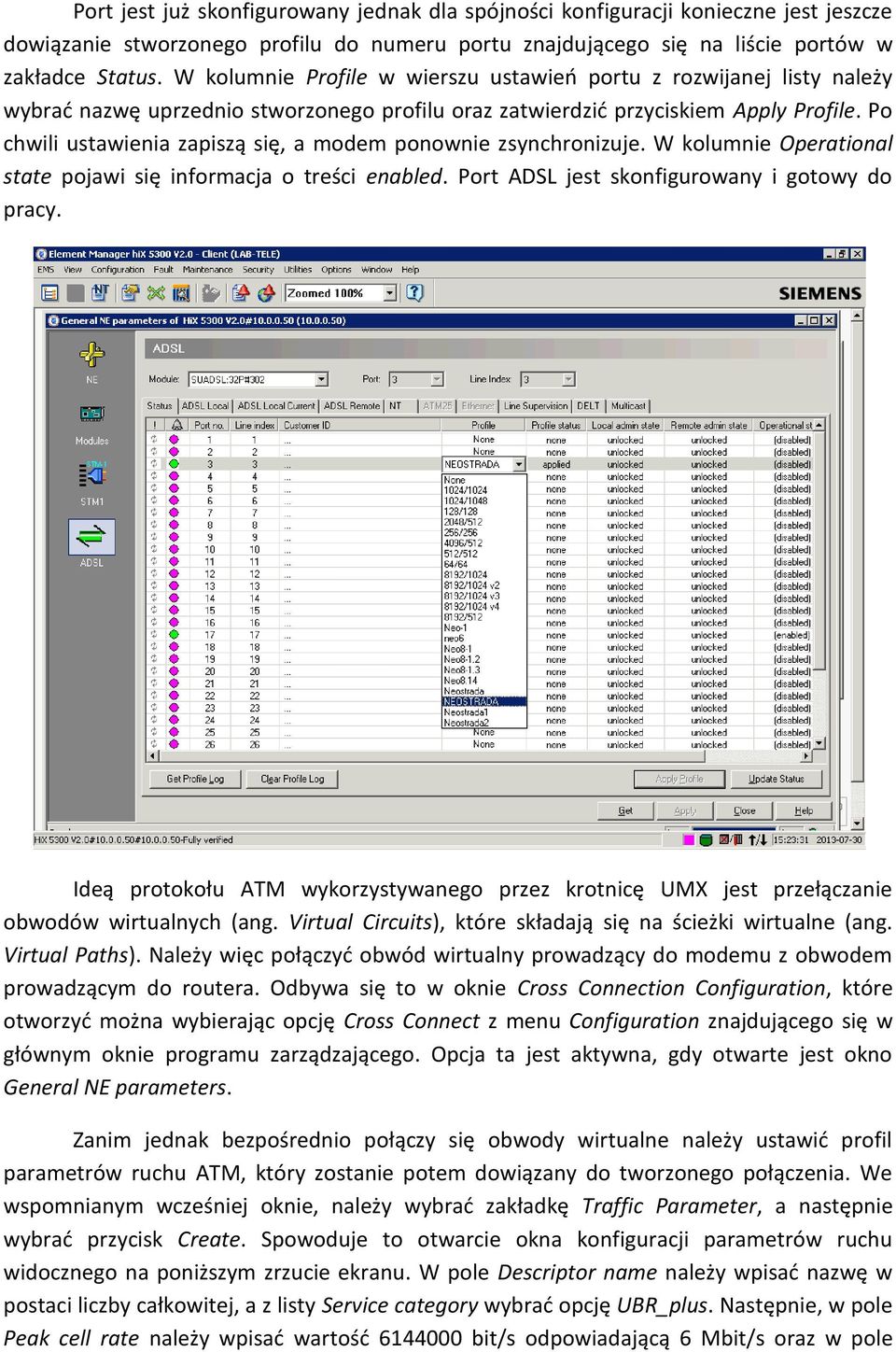Click the greyed-out hand toolbar icon
The width and height of the screenshot is (896, 1352).
click(x=211, y=293)
